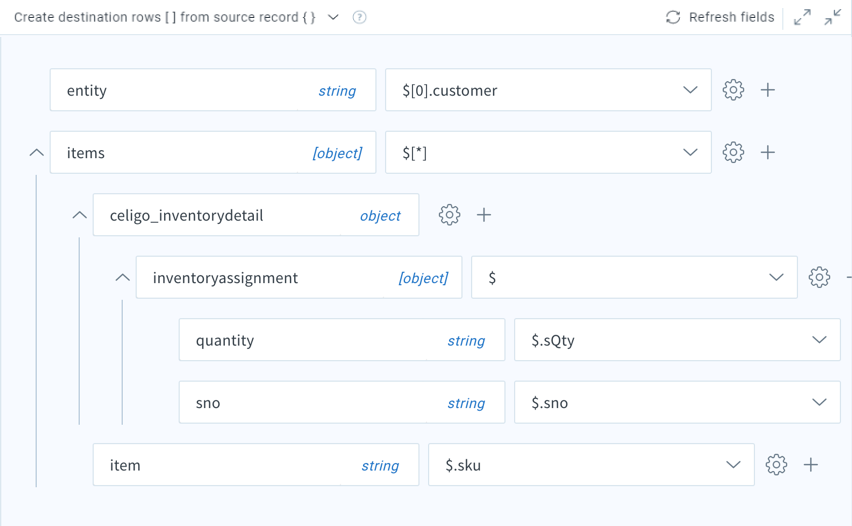852x526 pixels.
Task: Expand mapper to full screen
Action: click(802, 17)
